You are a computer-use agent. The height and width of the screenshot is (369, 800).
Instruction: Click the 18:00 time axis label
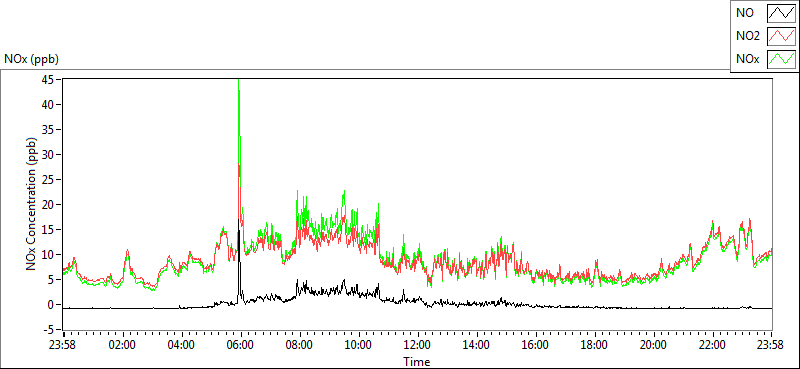(594, 345)
